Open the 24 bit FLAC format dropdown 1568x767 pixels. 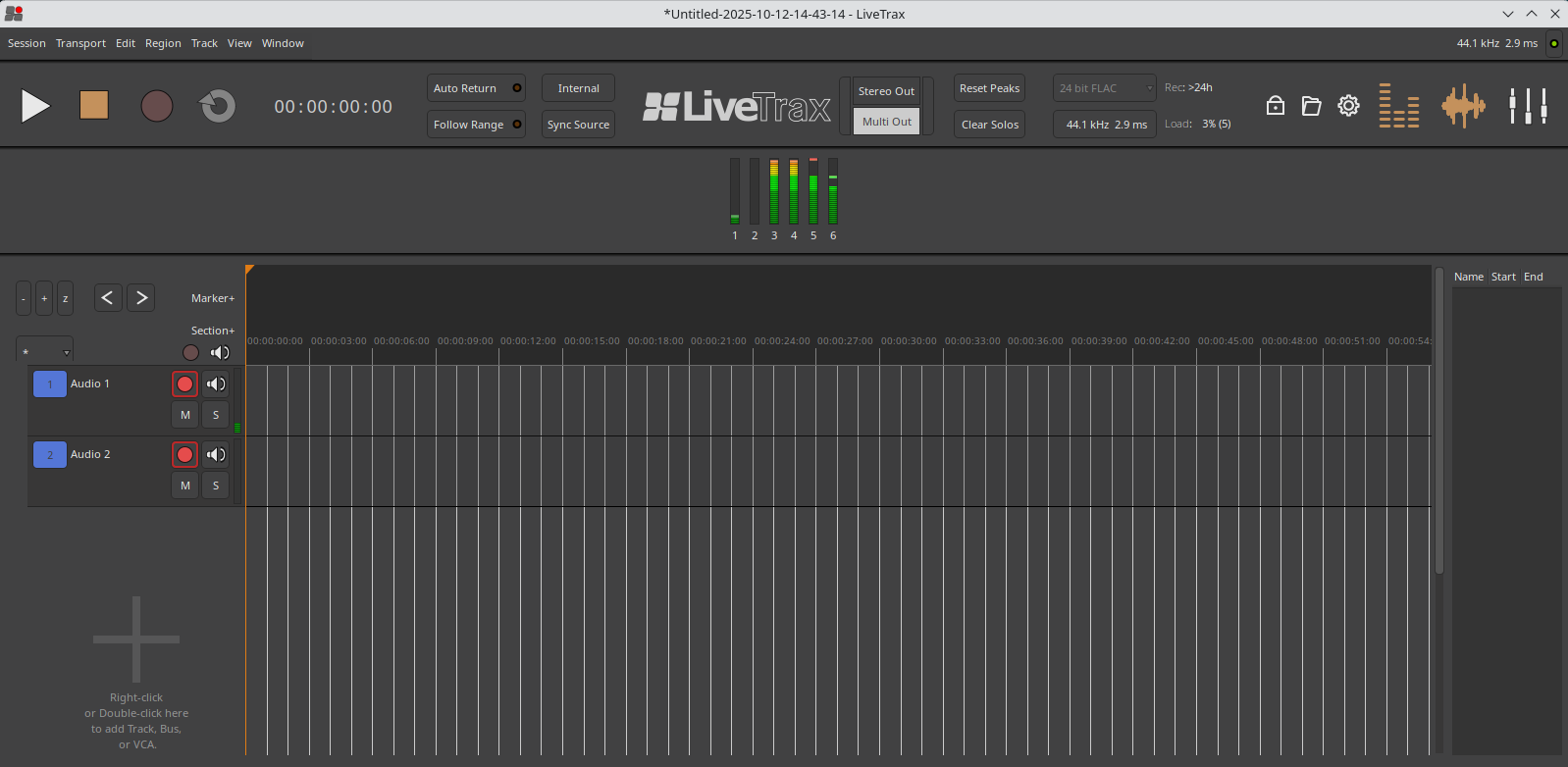tap(1105, 88)
